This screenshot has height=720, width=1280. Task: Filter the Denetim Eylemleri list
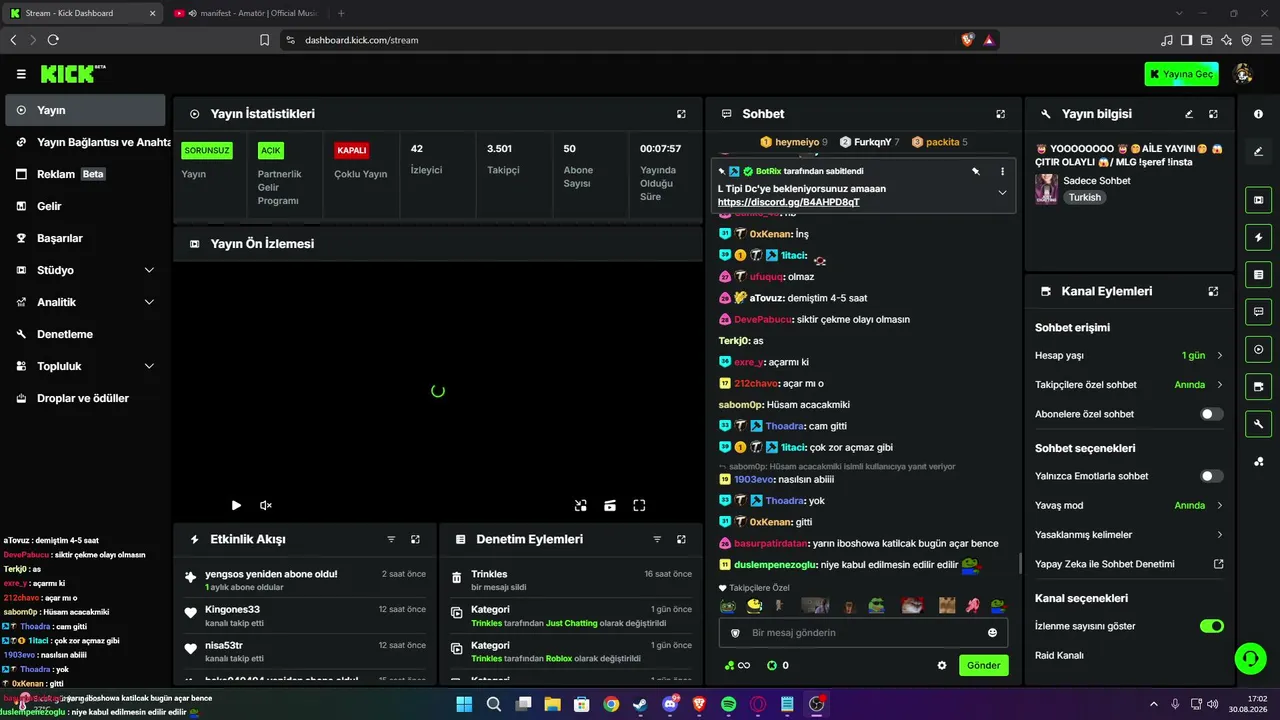coord(657,539)
